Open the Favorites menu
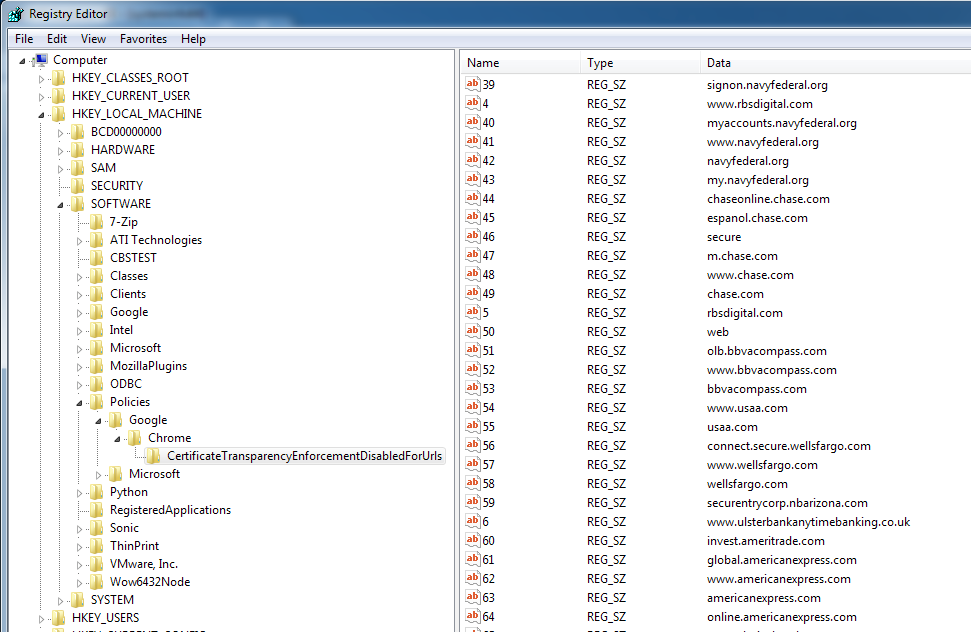 tap(143, 39)
